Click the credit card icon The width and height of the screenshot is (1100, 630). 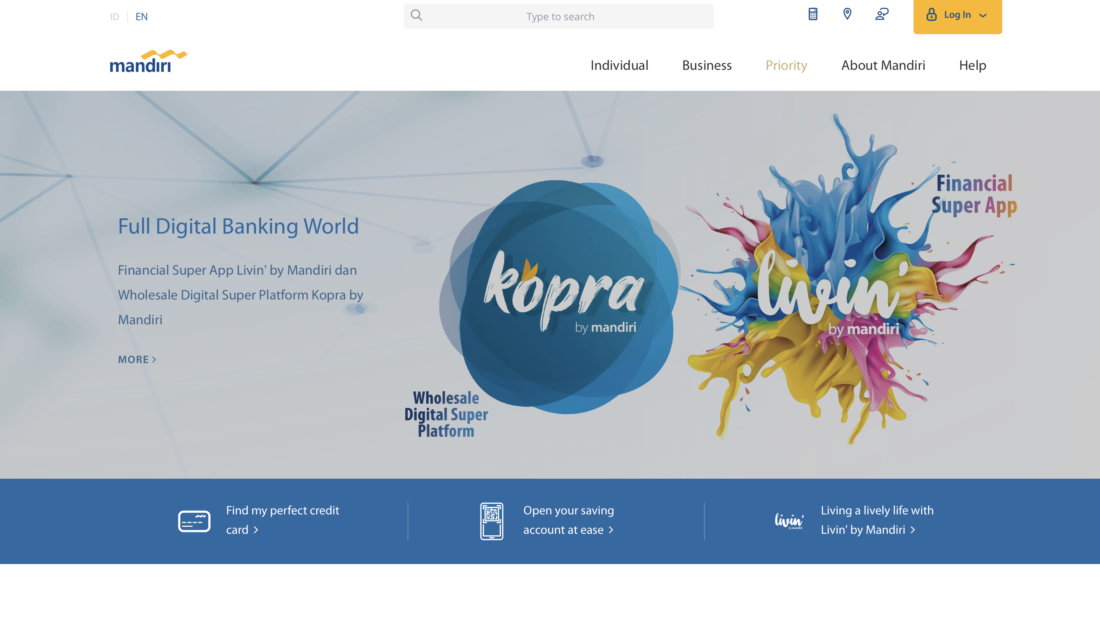(x=194, y=521)
